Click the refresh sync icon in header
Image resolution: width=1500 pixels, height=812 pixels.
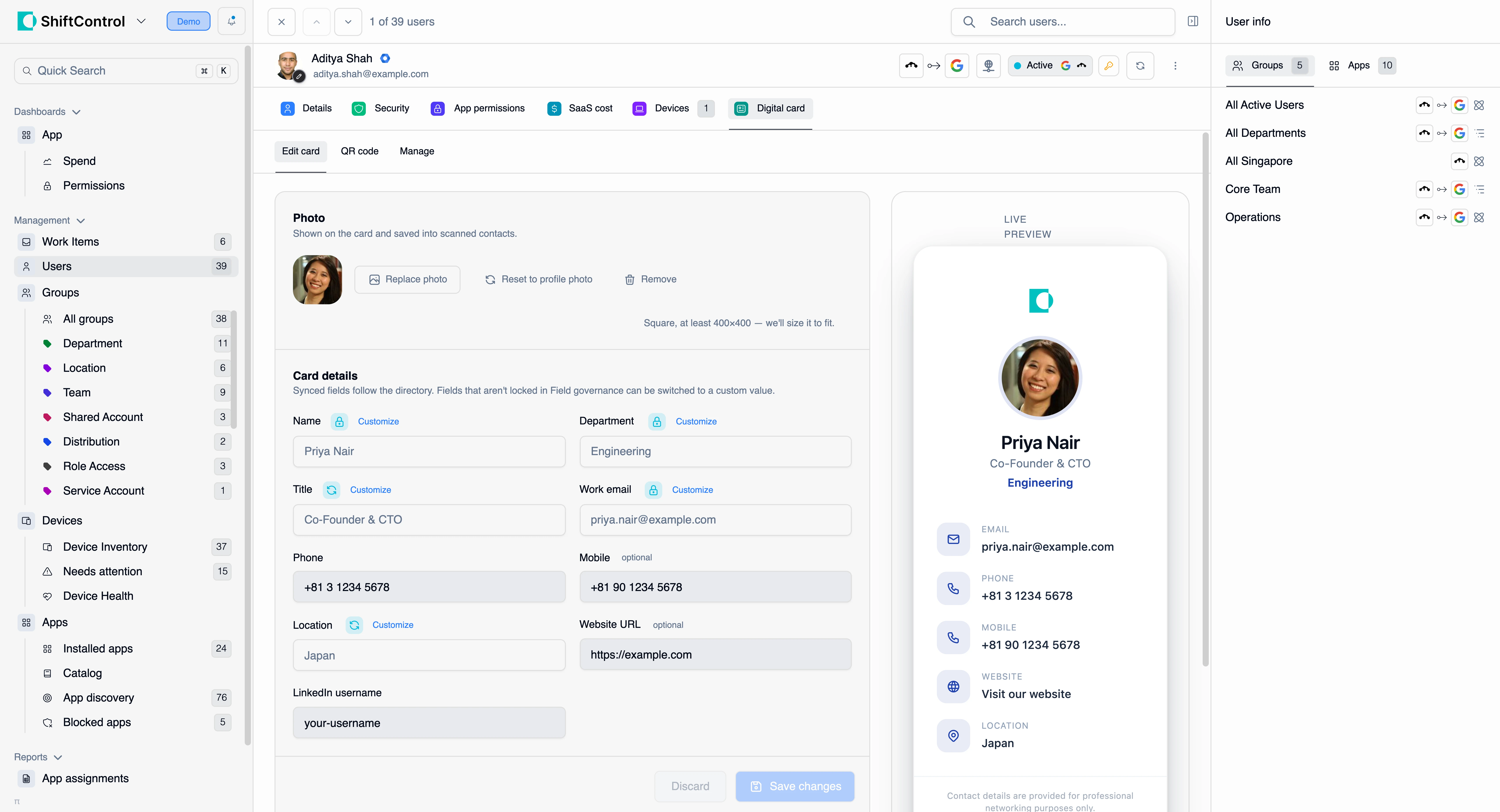tap(1140, 66)
